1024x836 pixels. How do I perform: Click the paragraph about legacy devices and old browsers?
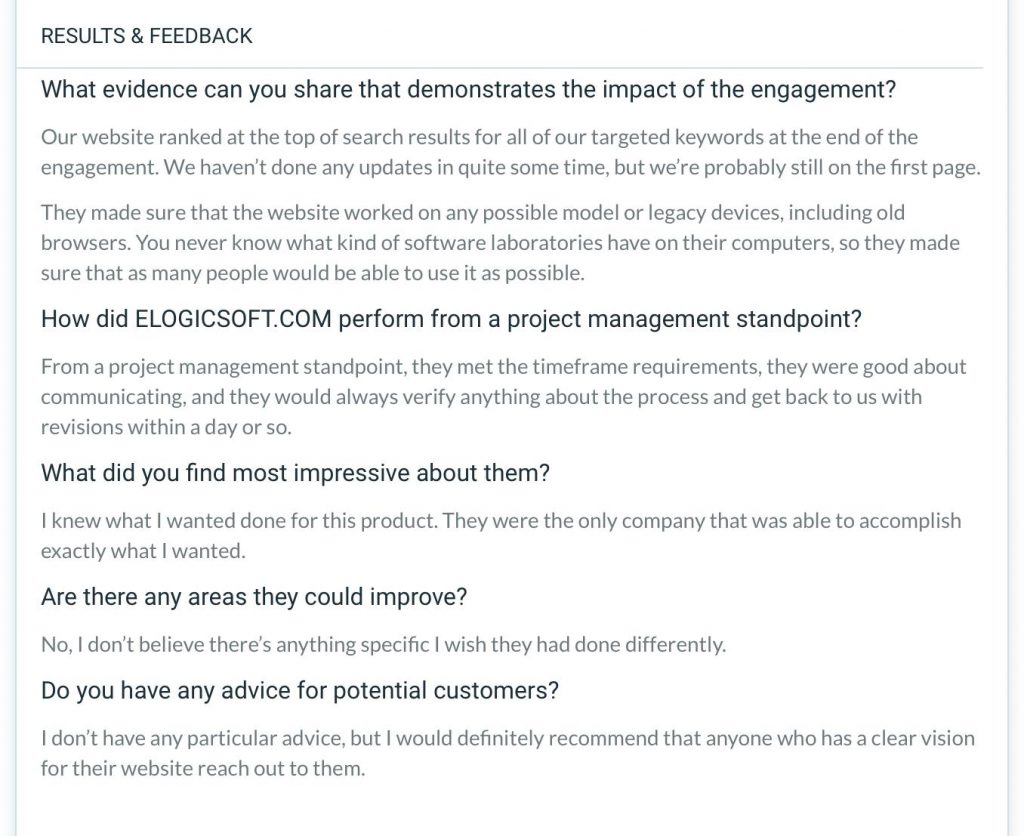click(x=500, y=242)
